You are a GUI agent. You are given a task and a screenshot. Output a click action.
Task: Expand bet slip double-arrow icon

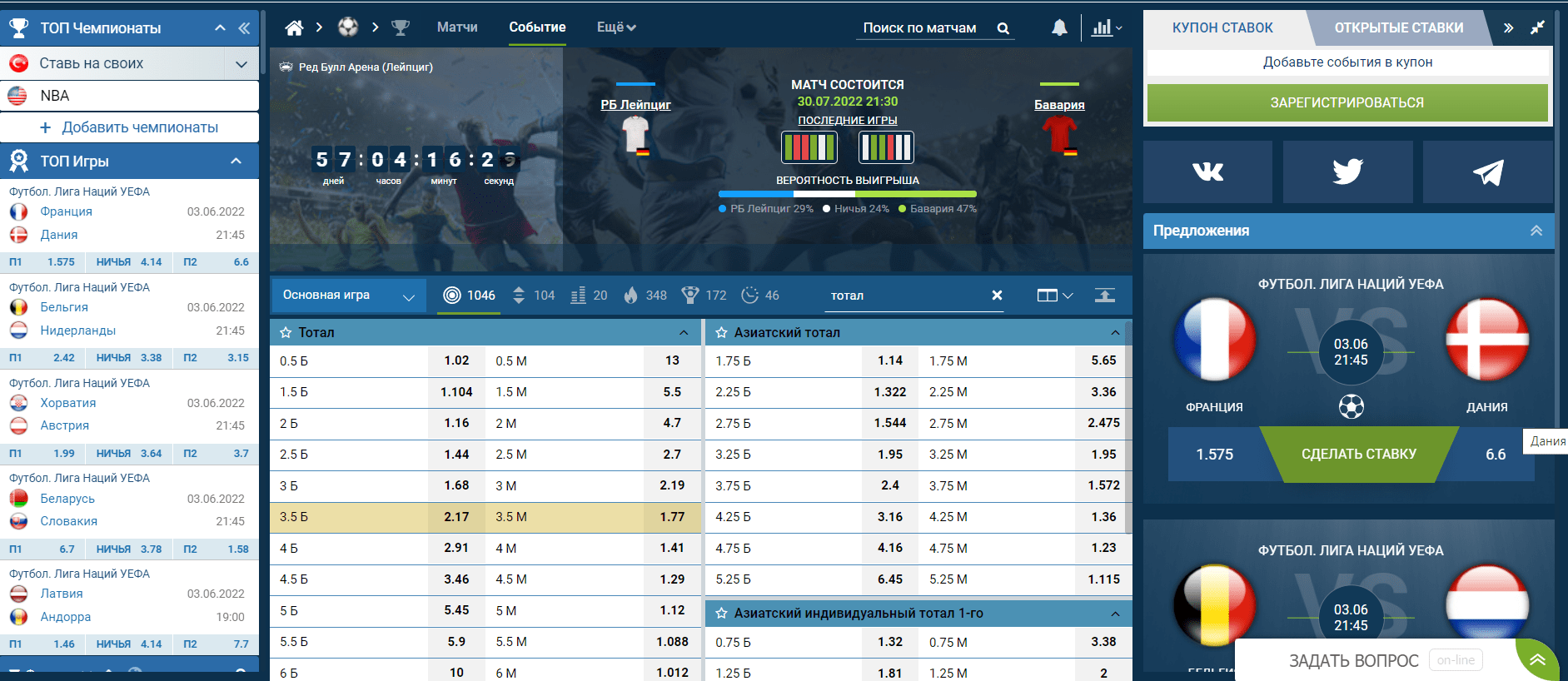[x=1508, y=27]
